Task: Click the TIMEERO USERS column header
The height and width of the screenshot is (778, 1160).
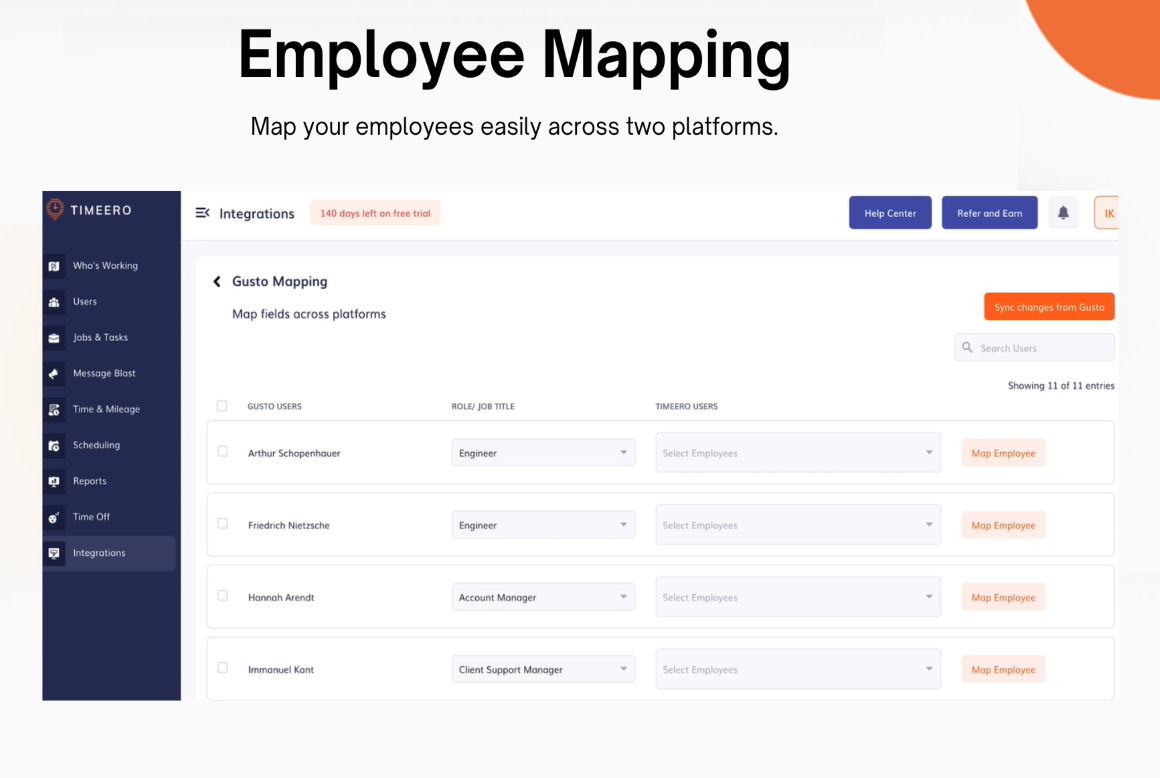Action: (687, 406)
